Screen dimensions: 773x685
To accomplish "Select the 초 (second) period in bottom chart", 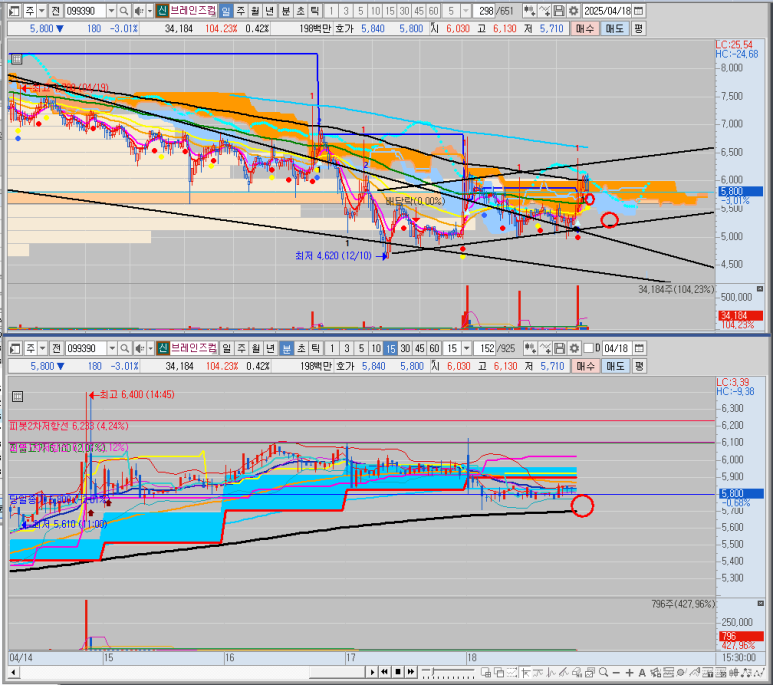I will click(301, 348).
